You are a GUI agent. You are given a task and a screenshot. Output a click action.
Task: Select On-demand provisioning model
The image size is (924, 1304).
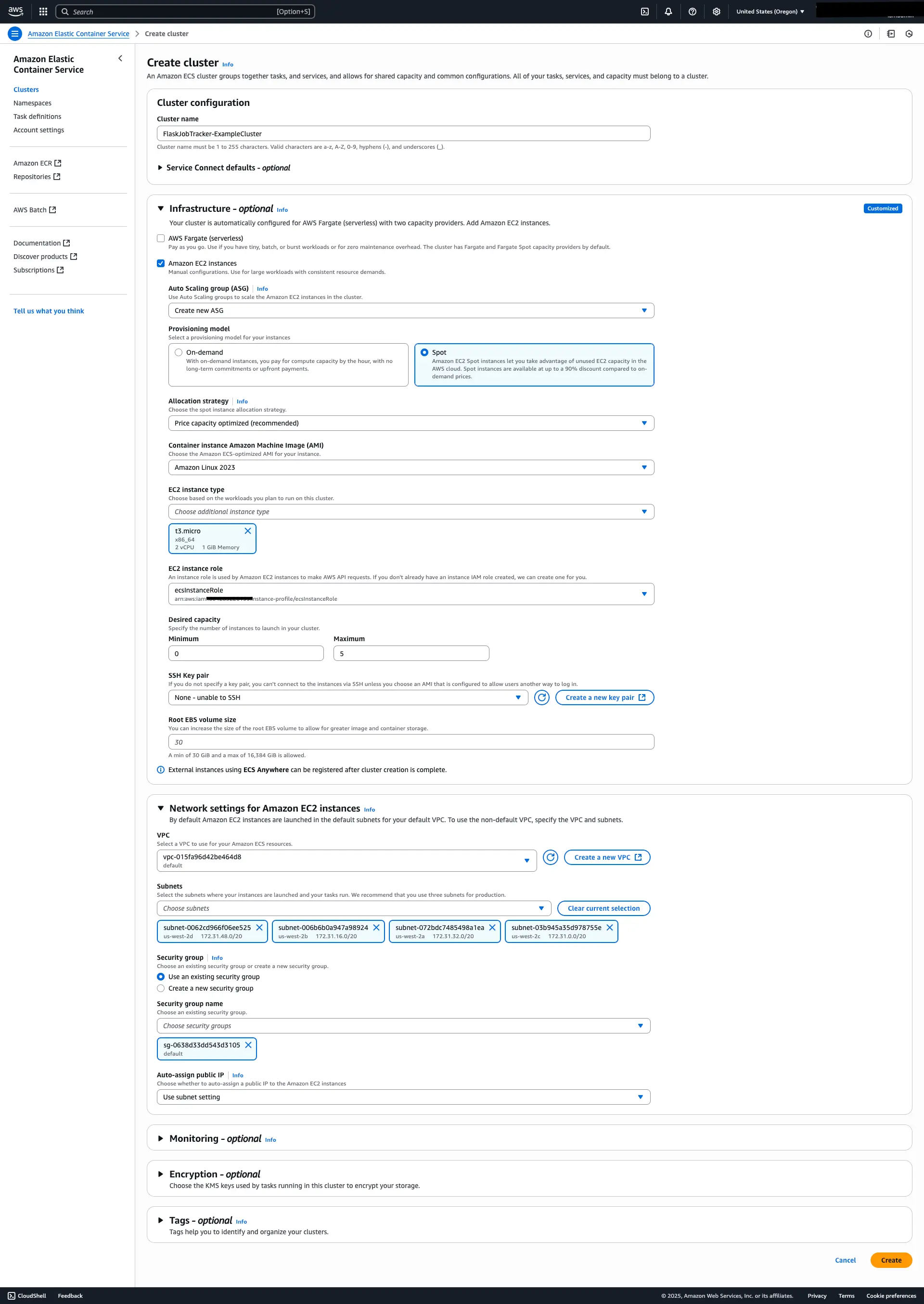[x=179, y=353]
